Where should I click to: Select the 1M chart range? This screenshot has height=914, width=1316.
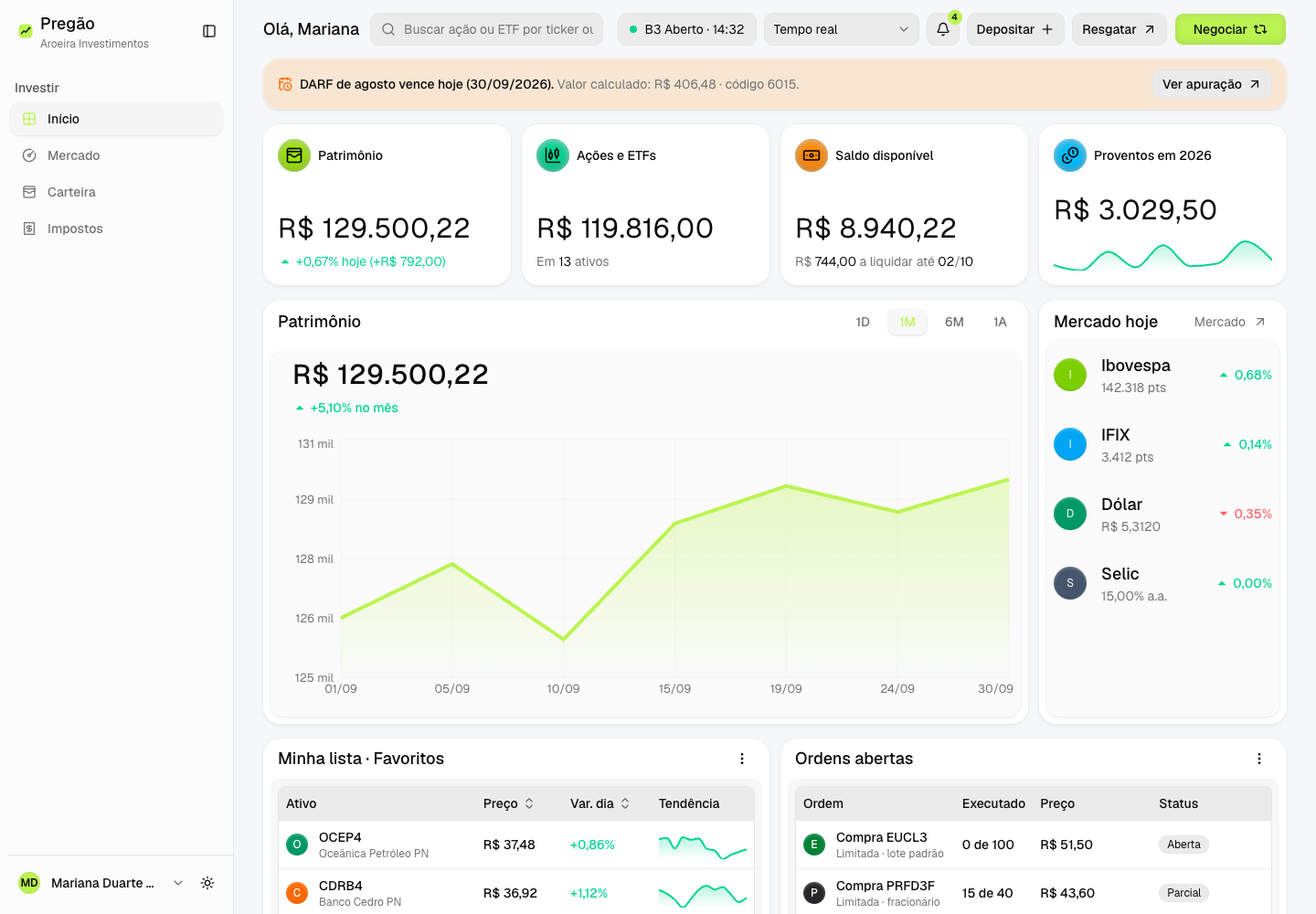(907, 322)
